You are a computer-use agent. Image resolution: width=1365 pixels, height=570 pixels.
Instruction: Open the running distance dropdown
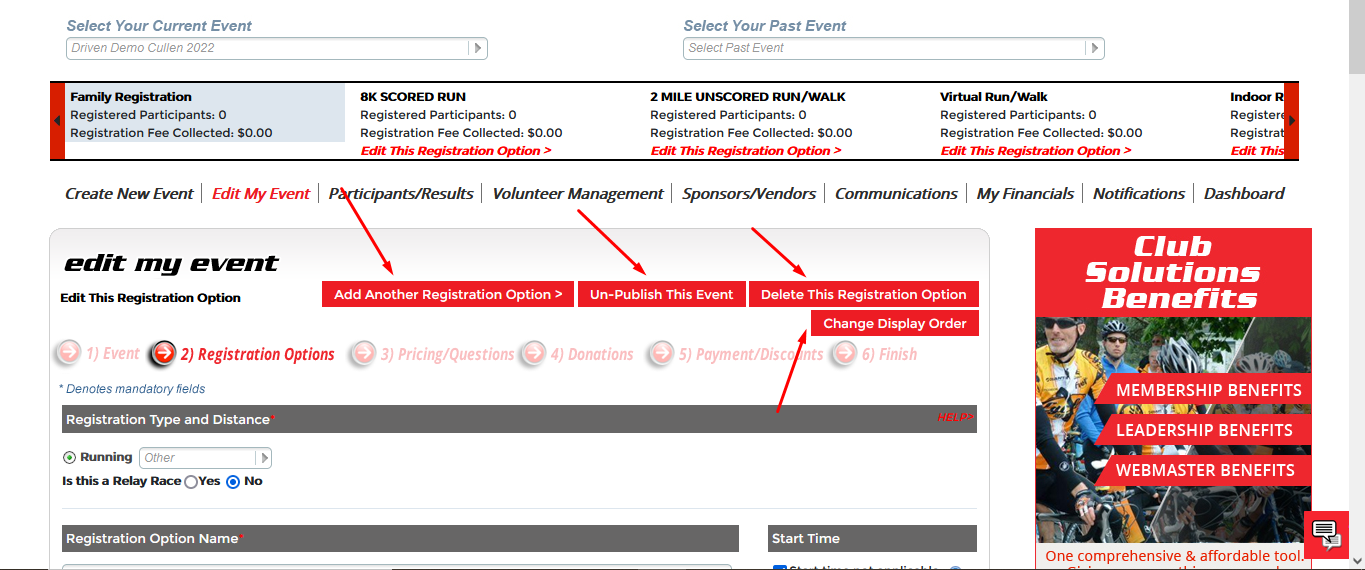tap(264, 458)
